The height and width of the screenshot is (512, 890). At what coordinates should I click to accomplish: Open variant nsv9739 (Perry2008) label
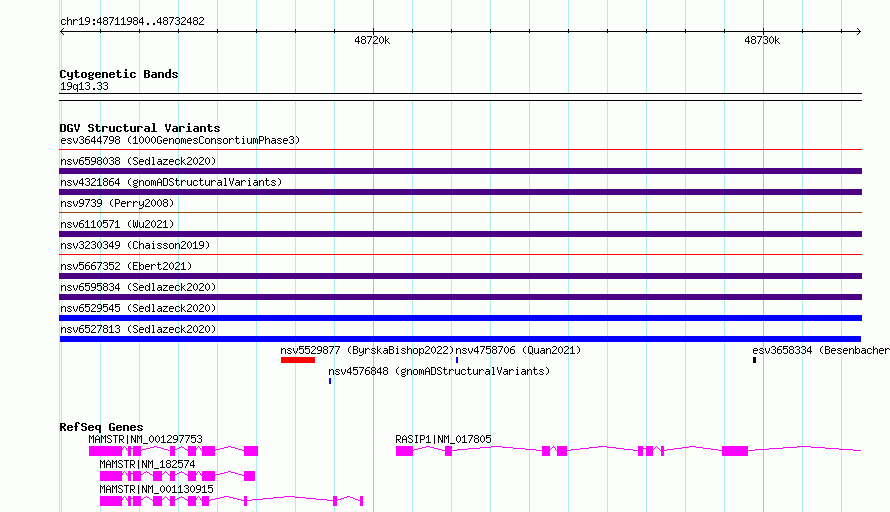117,203
